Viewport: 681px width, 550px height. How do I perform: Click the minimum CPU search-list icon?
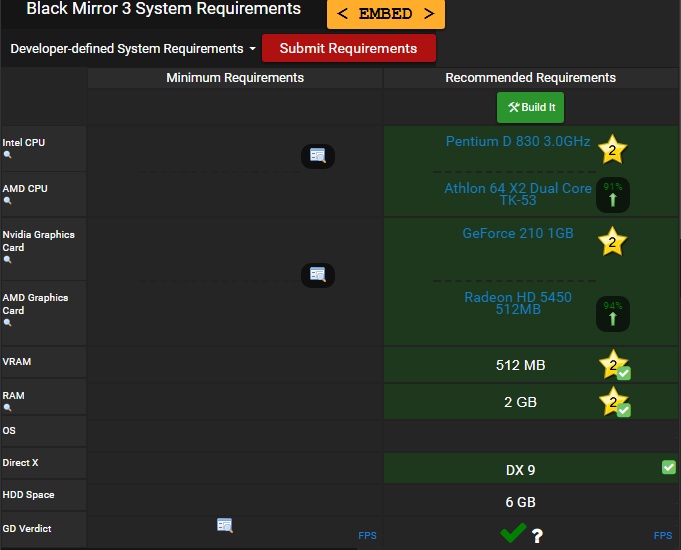coord(318,156)
